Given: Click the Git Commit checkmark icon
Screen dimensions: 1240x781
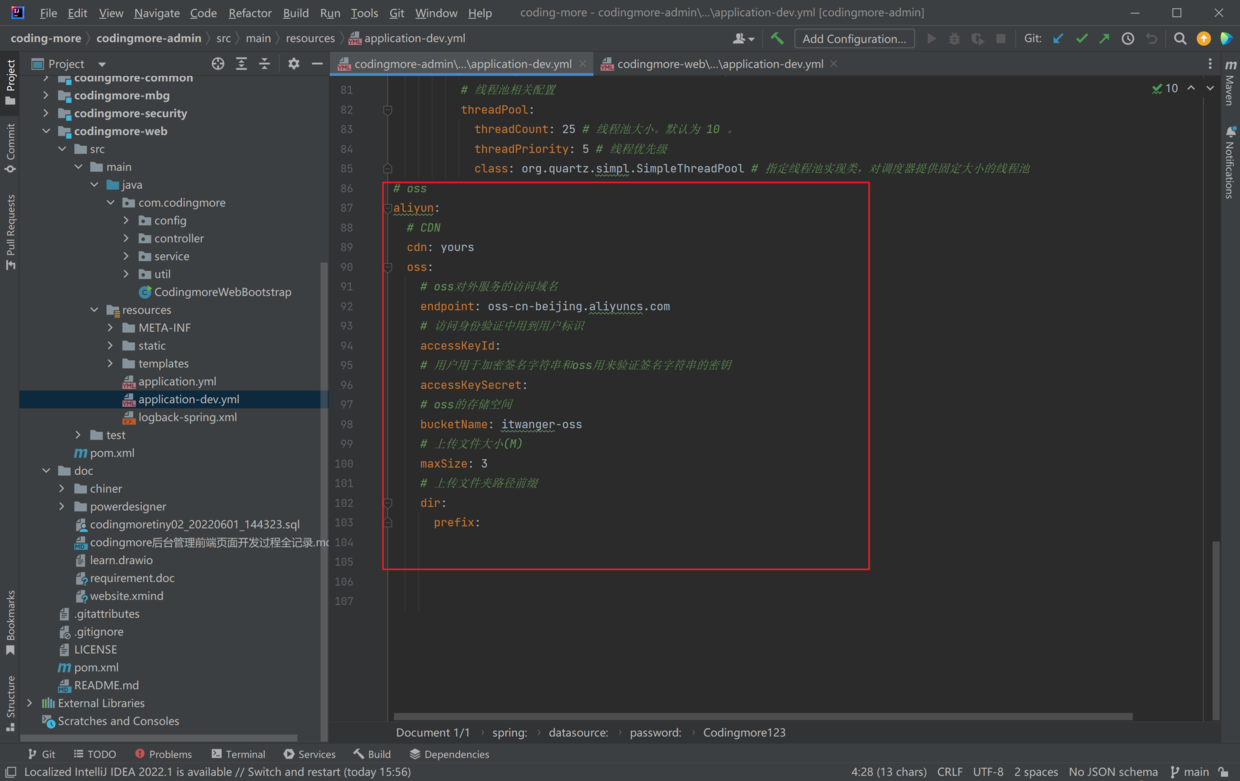Looking at the screenshot, I should click(1081, 38).
